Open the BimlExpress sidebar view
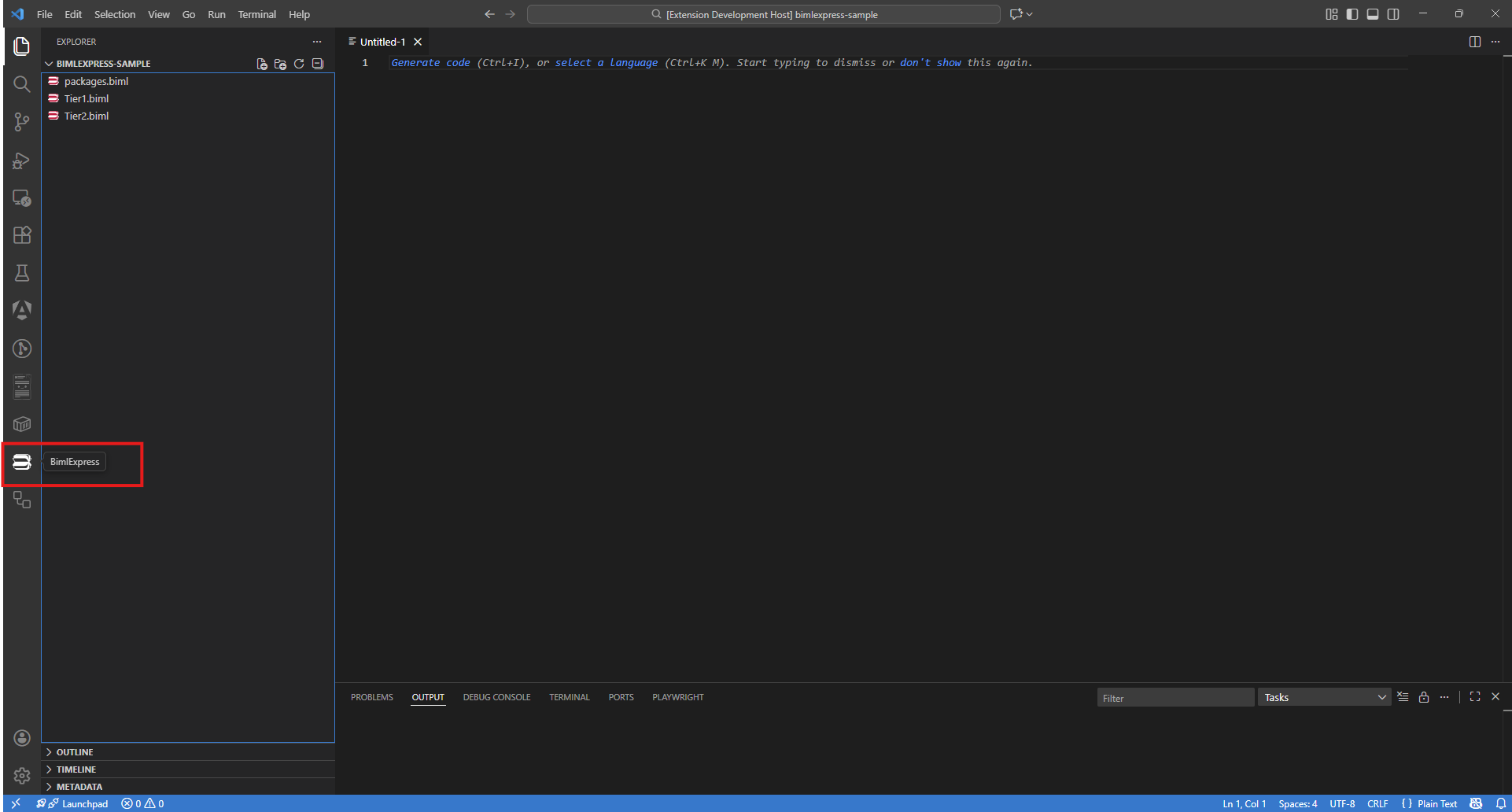Image resolution: width=1512 pixels, height=812 pixels. point(22,462)
